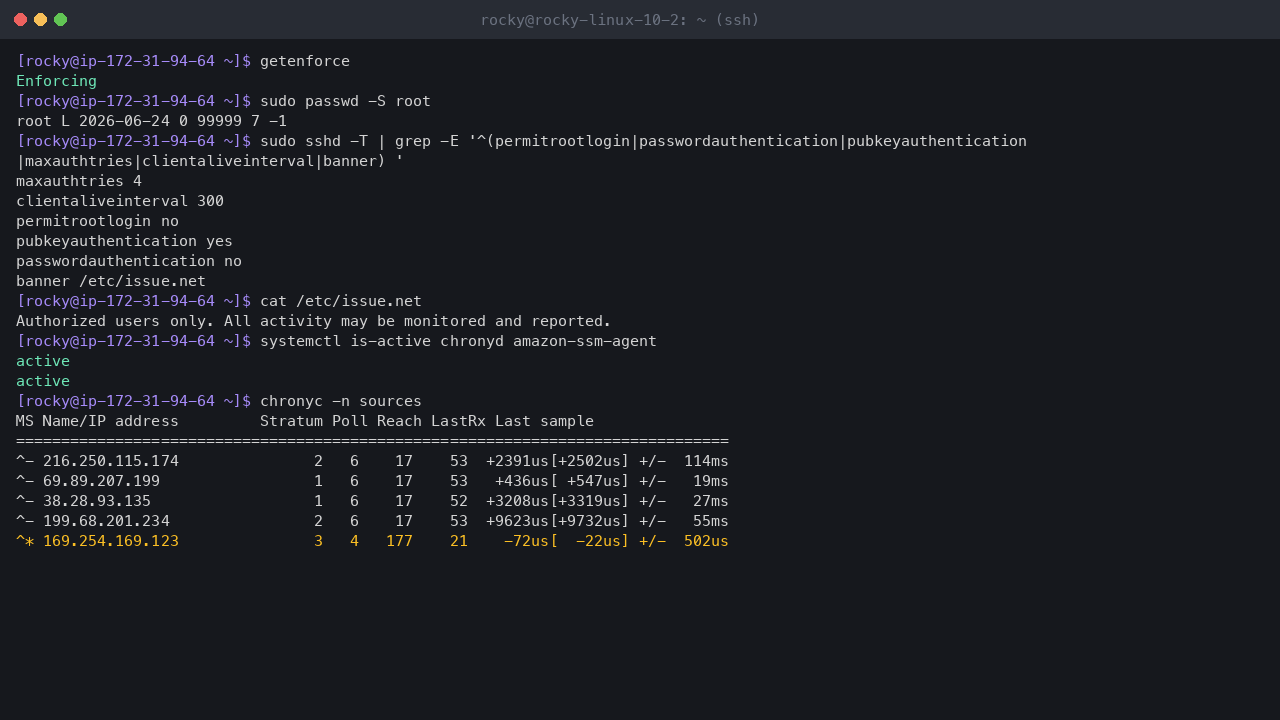Click the getenforce command text
This screenshot has height=720, width=1280.
(x=305, y=61)
